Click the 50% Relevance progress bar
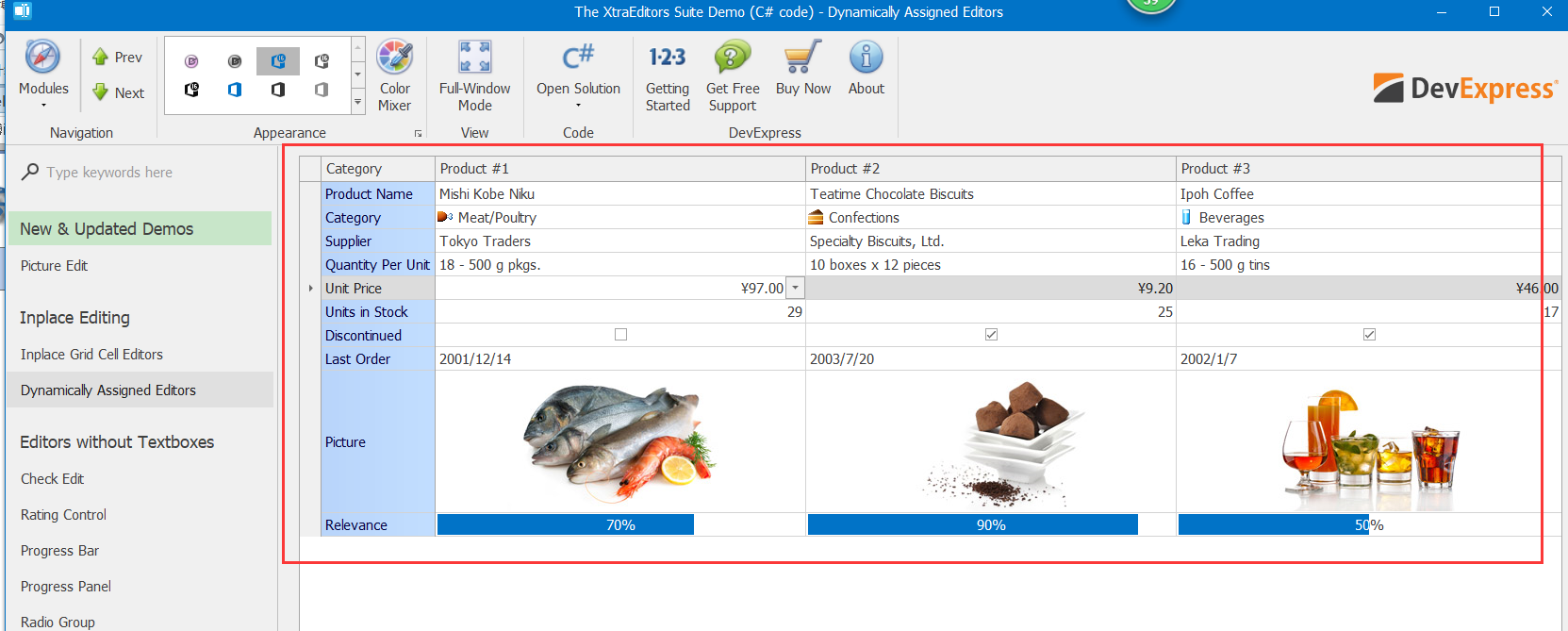 (1369, 524)
